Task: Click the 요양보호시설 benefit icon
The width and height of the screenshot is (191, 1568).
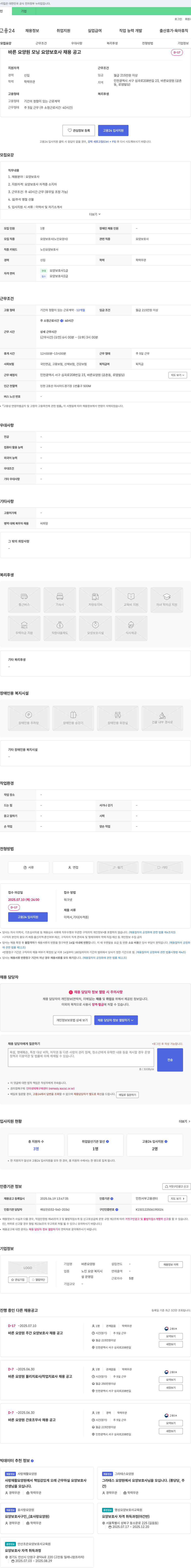Action: tap(95, 628)
